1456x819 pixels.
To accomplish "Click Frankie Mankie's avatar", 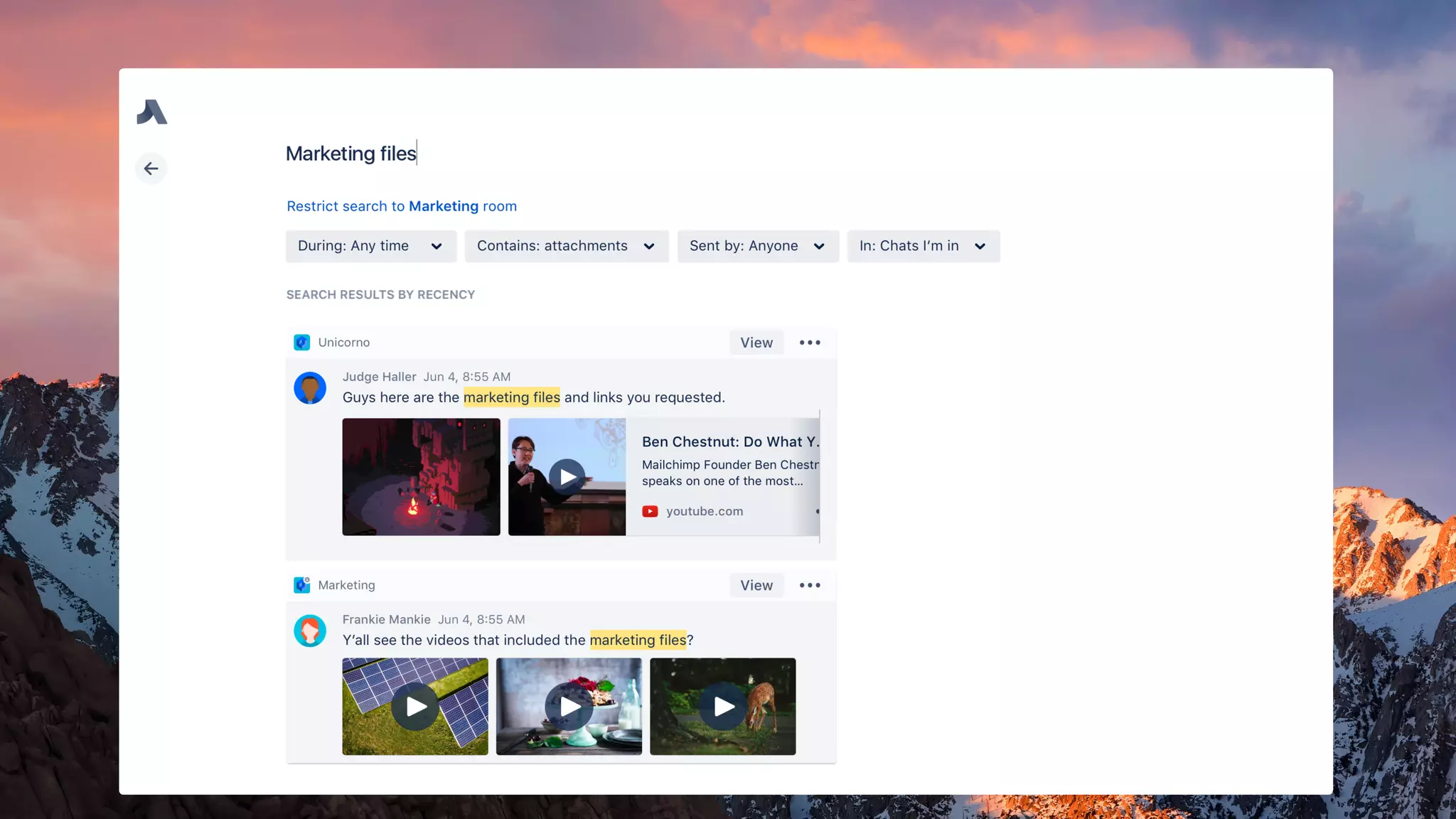I will 310,631.
